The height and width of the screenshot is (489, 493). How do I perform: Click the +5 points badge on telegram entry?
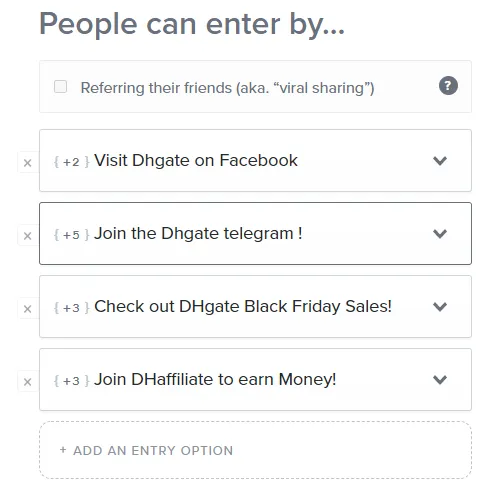pos(71,235)
